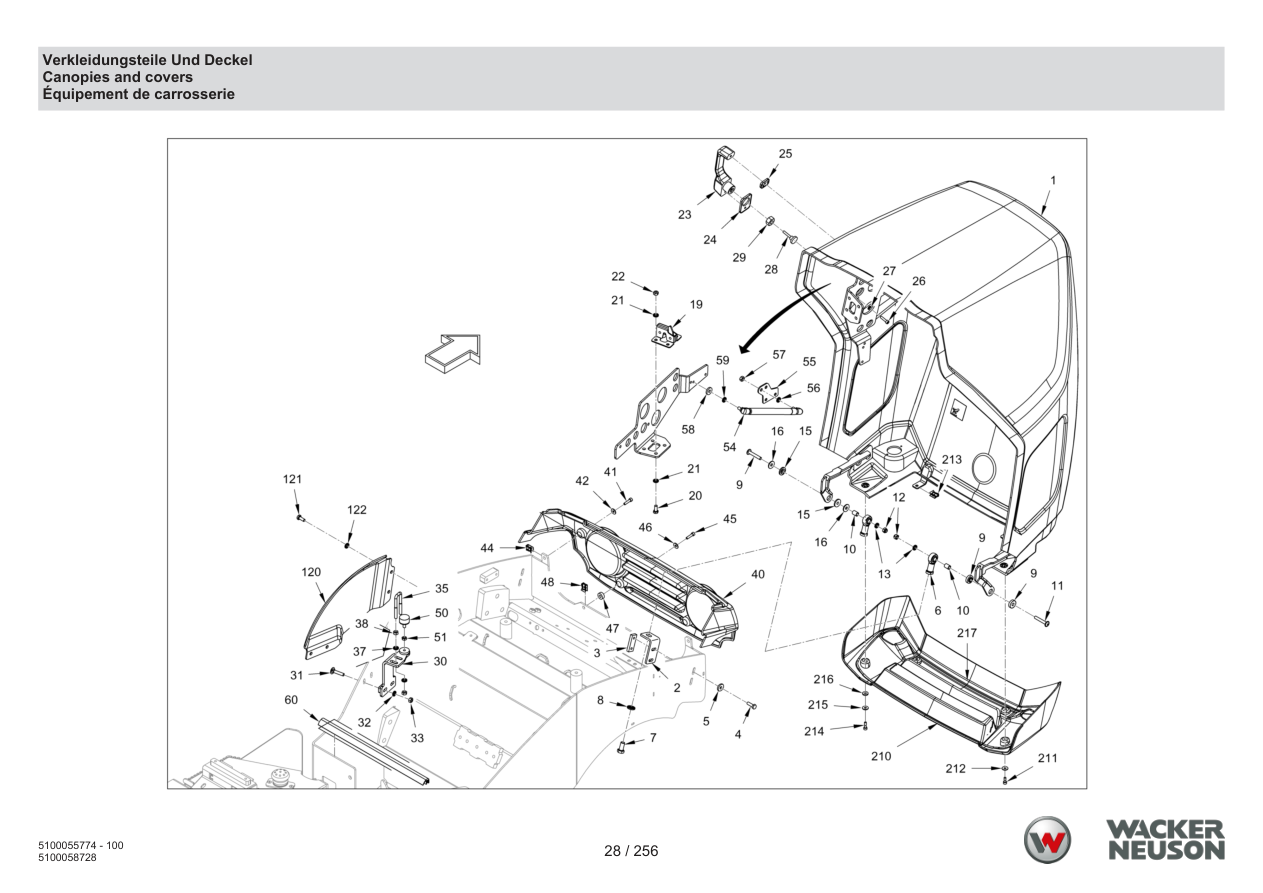This screenshot has height=893, width=1263.
Task: Click callout number 20
Action: pos(695,495)
